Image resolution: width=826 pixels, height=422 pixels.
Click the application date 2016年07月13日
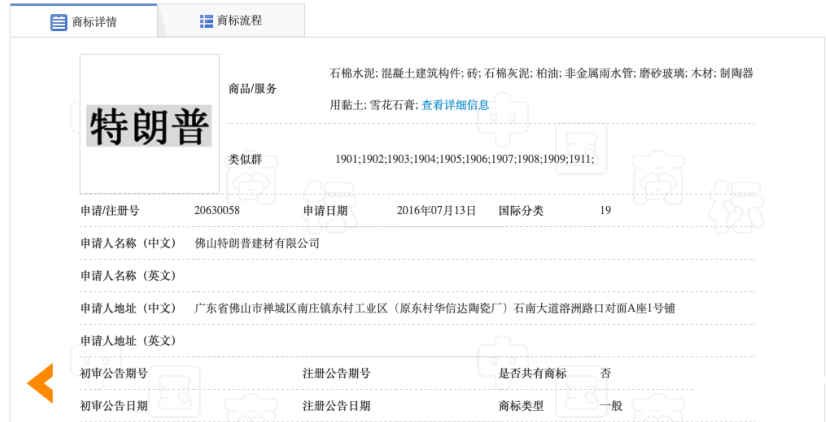pyautogui.click(x=436, y=211)
